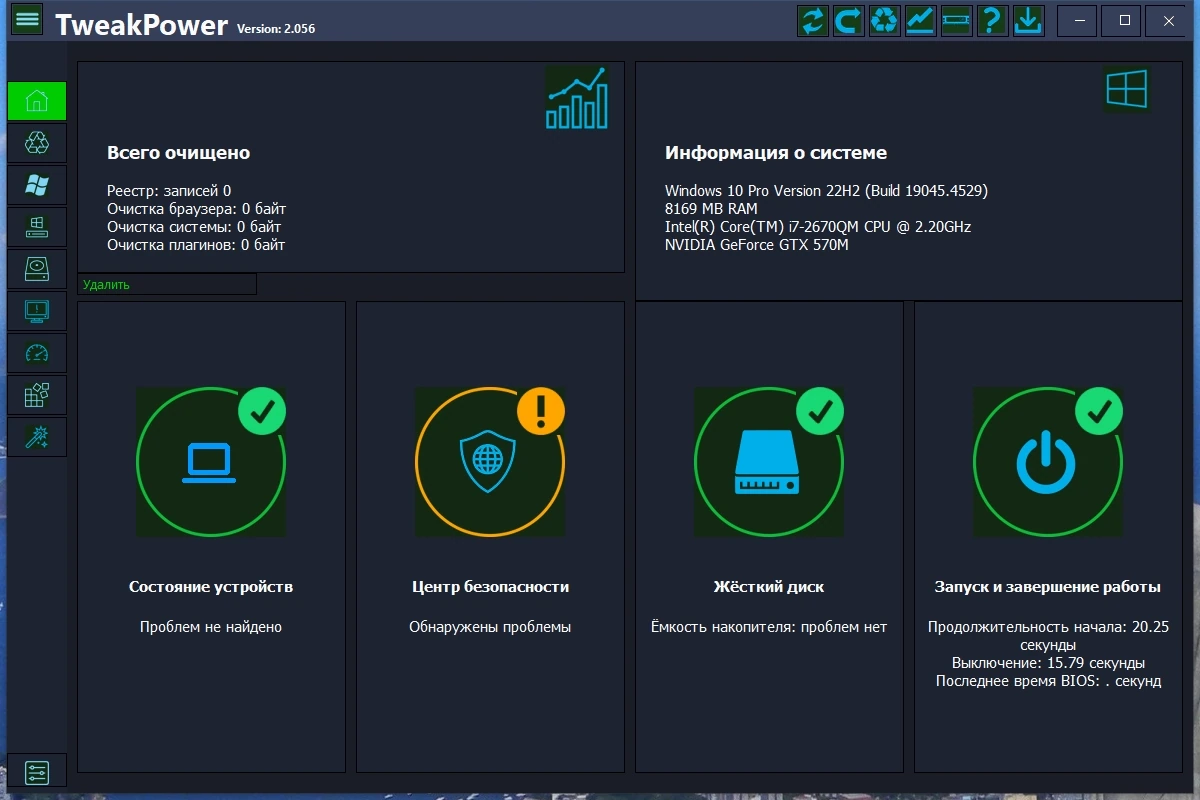Open the Windows computer sidebar icon
This screenshot has height=800, width=1200.
37,227
